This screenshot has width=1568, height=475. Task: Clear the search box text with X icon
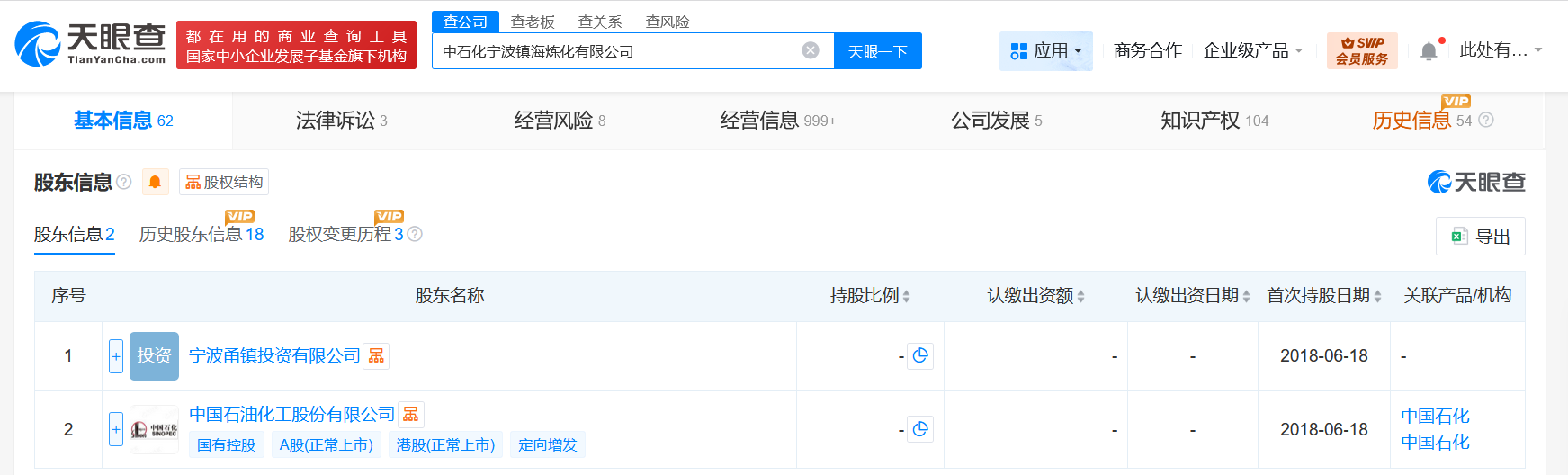pyautogui.click(x=811, y=50)
